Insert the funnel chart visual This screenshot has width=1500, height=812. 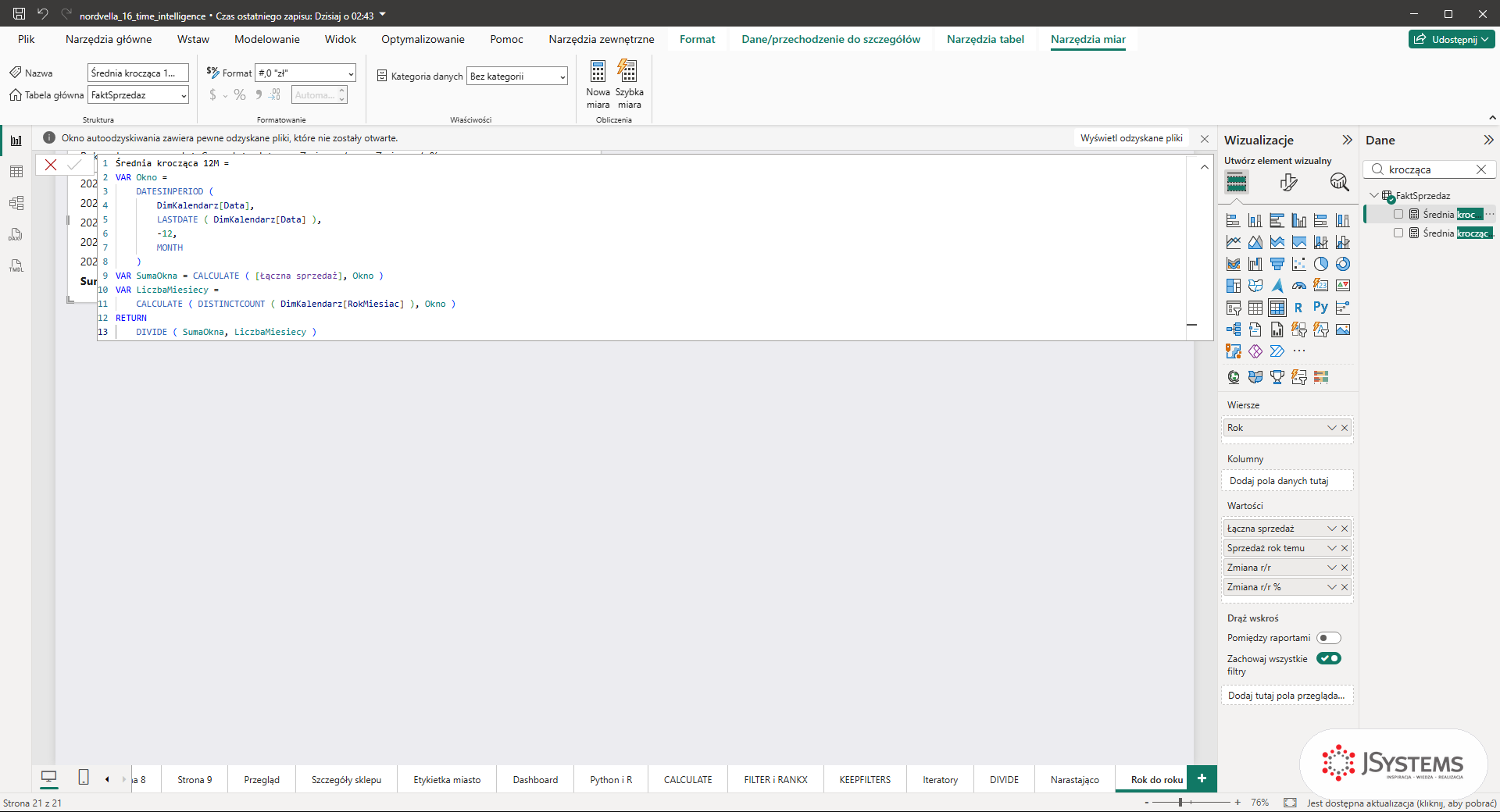(1277, 264)
